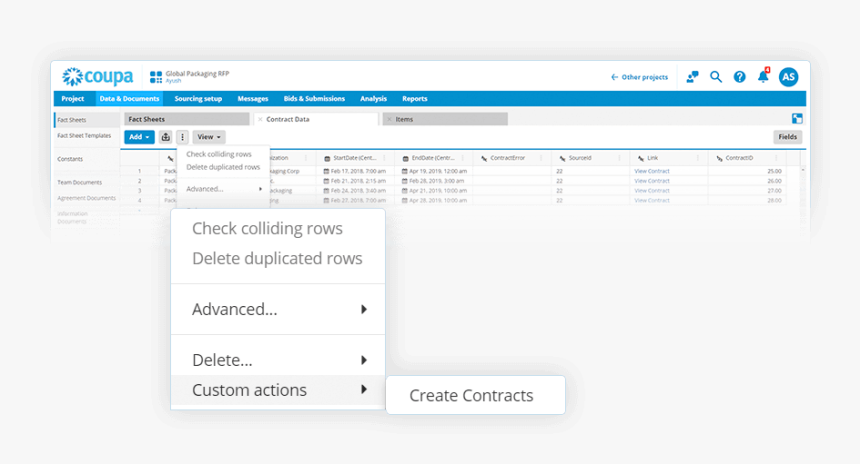860x464 pixels.
Task: Open View Contract link in row 27.00
Action: tap(652, 191)
